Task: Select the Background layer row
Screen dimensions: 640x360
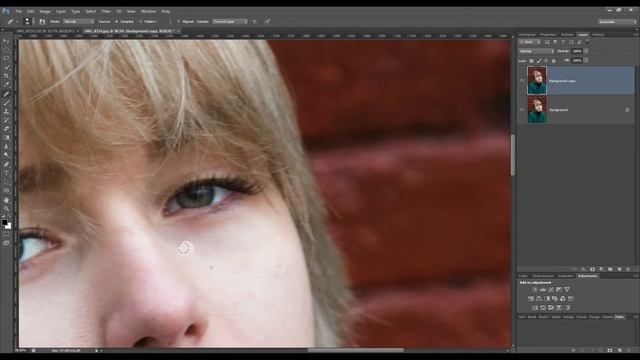Action: pyautogui.click(x=576, y=110)
